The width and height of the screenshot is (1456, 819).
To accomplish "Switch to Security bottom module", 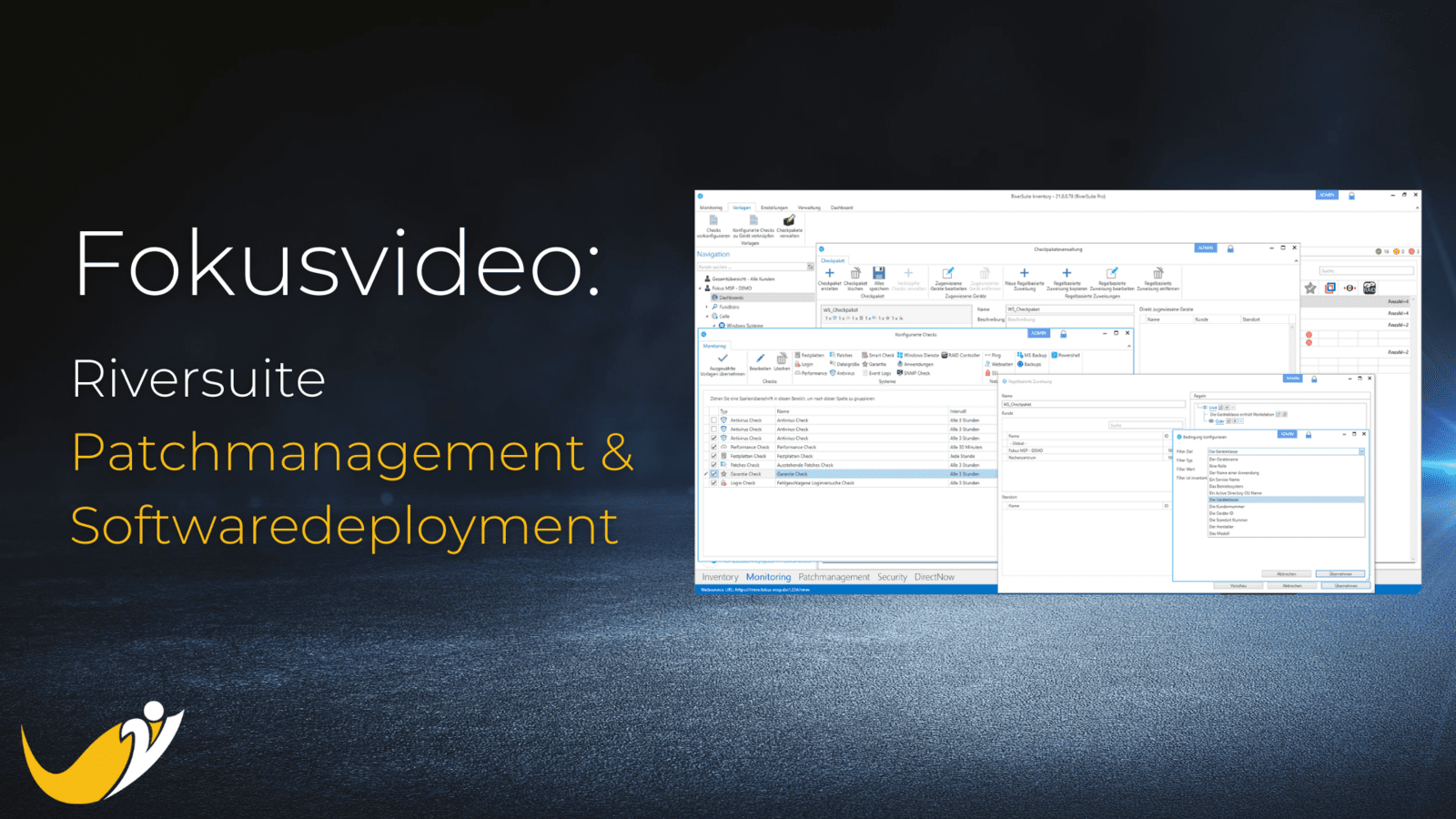I will click(892, 577).
